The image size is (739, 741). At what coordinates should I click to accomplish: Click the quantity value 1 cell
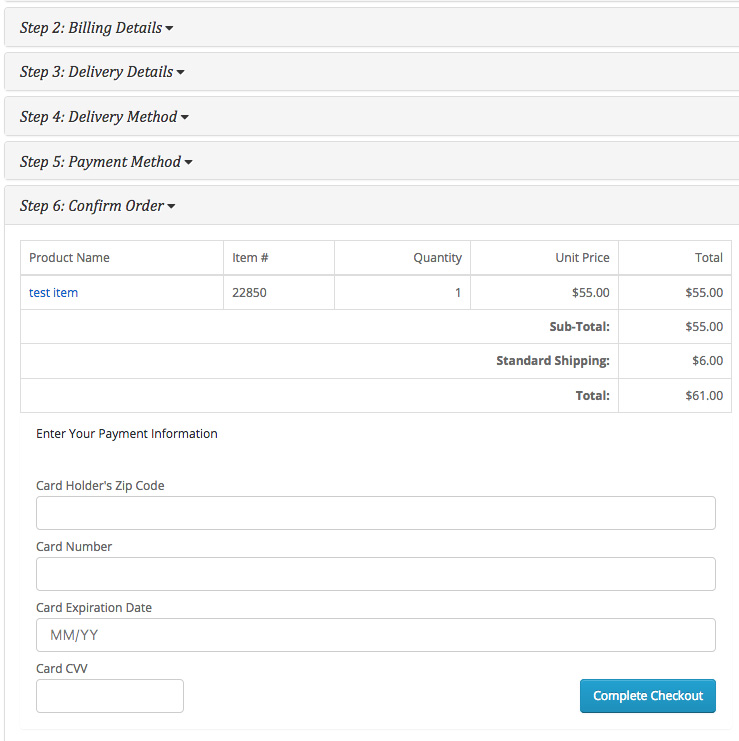(x=402, y=293)
